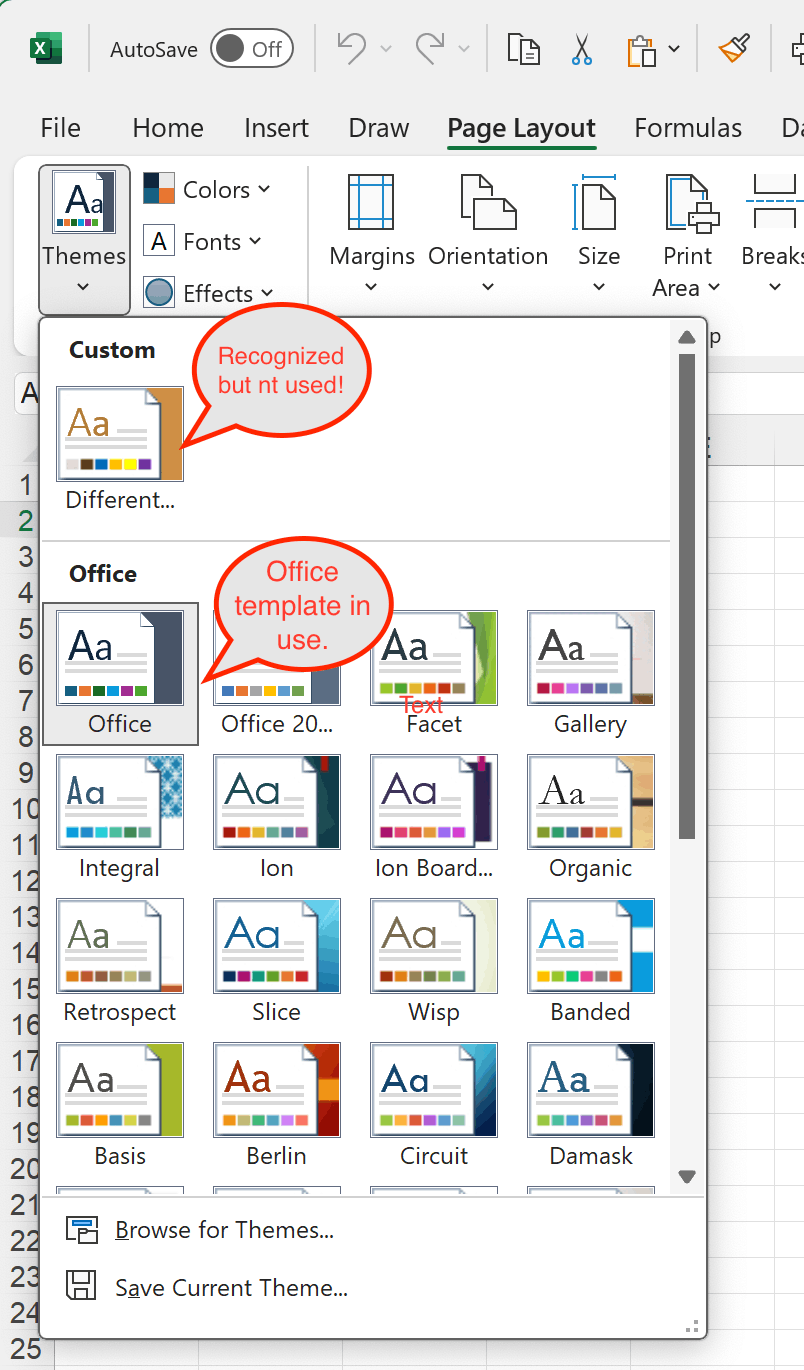Apply the Slice theme
Viewport: 804px width, 1370px height.
[277, 962]
